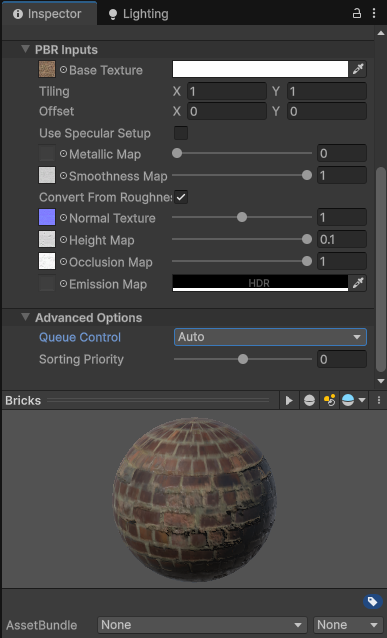Click the Metallic Map slider handle
387x638 pixels.
(x=177, y=153)
